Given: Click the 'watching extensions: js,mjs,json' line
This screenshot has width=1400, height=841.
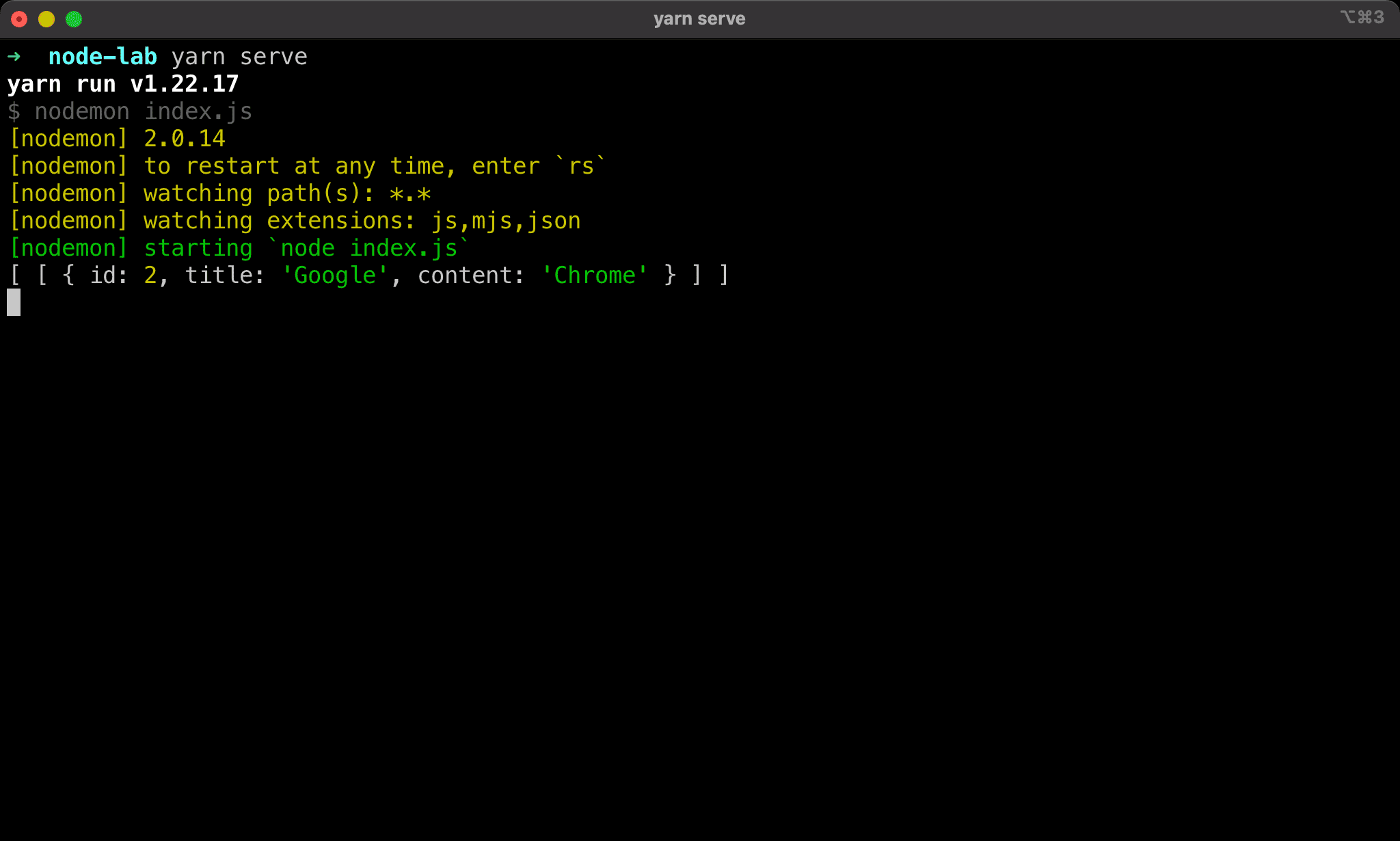Looking at the screenshot, I should click(x=295, y=220).
